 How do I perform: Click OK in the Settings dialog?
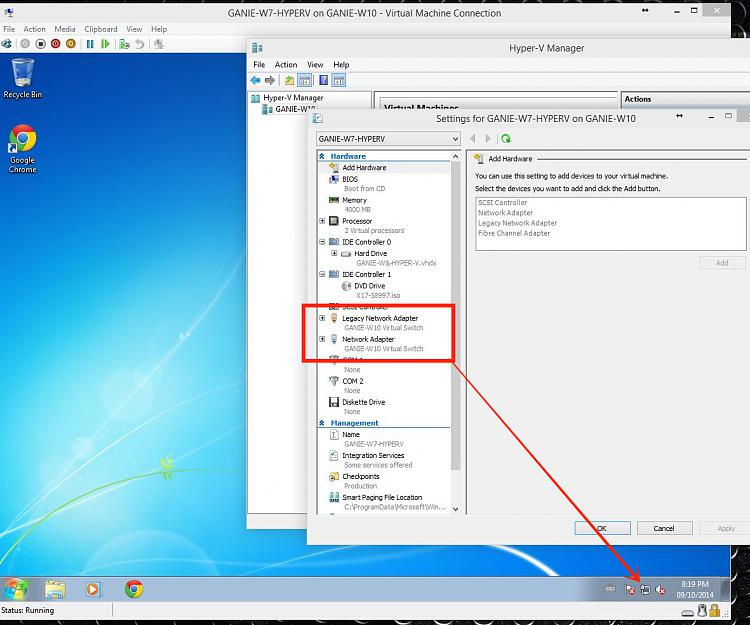point(602,528)
